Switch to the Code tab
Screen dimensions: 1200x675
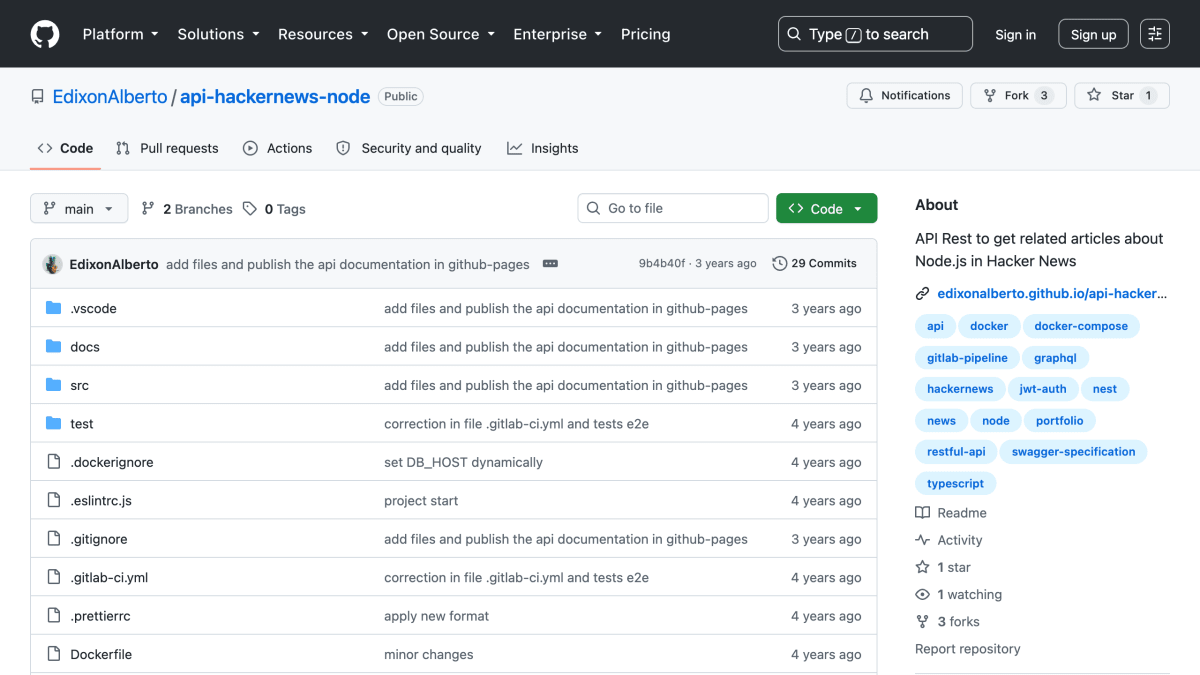65,148
